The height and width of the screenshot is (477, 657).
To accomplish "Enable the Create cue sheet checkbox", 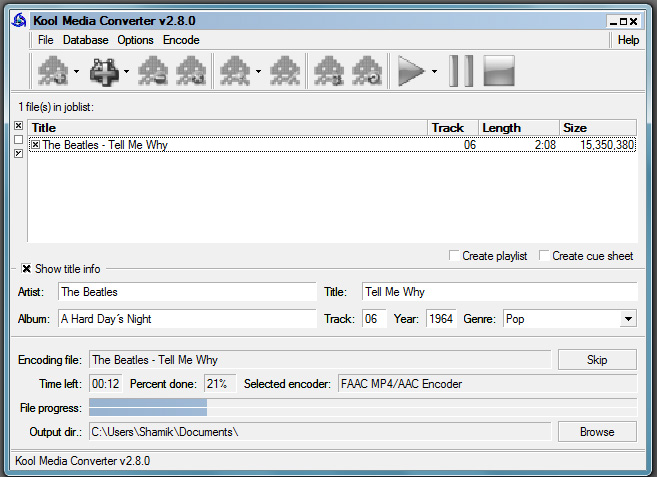I will [x=544, y=256].
